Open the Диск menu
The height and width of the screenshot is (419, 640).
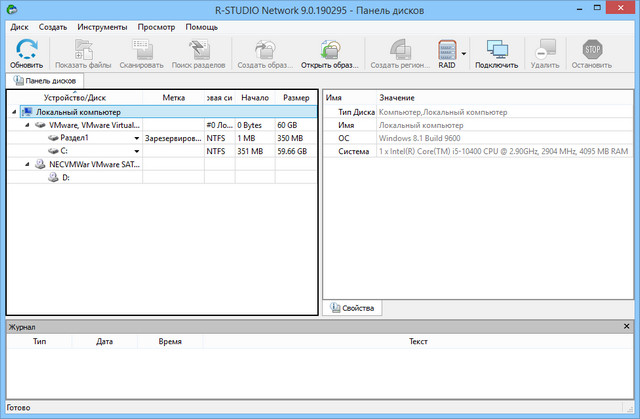19,27
